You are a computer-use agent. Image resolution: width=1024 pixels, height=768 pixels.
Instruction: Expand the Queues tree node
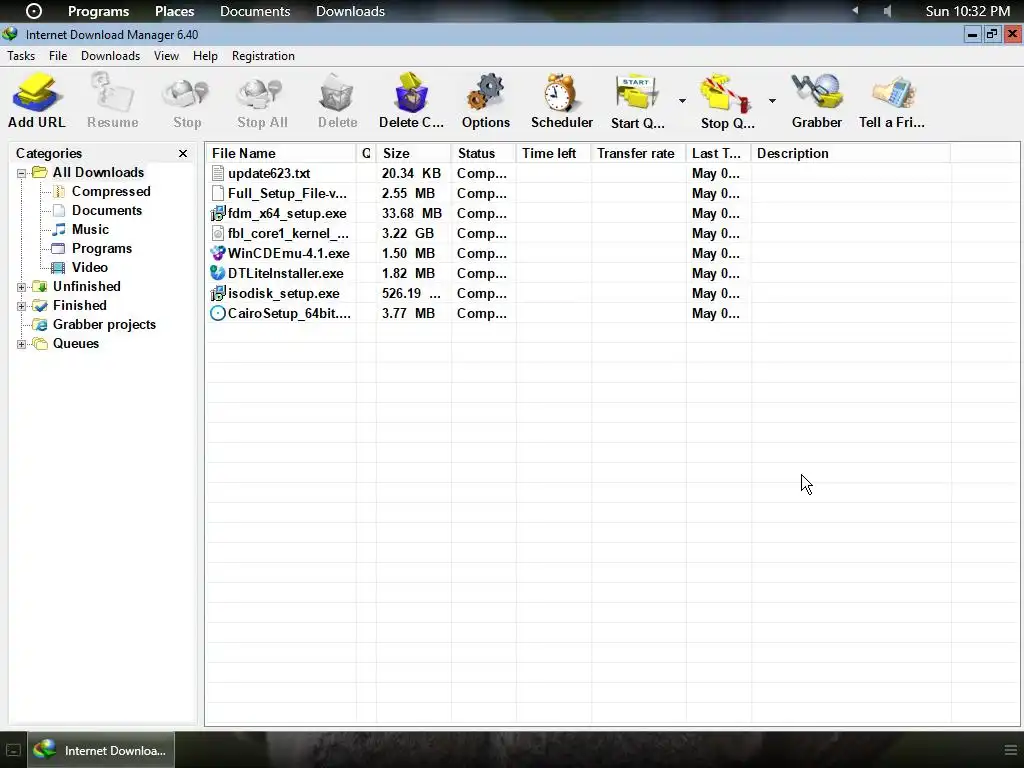22,344
